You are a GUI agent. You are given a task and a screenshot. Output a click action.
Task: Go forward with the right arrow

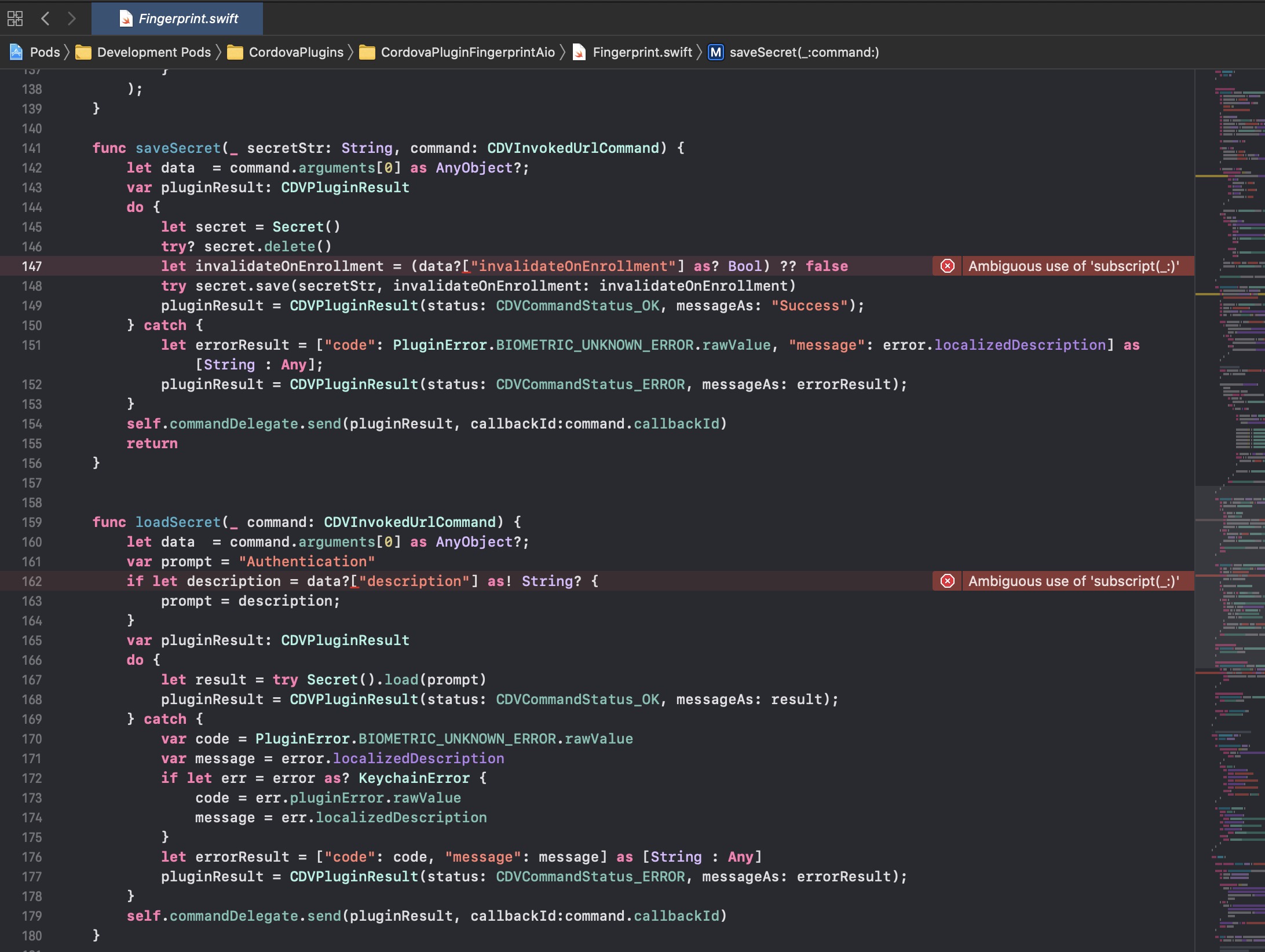pyautogui.click(x=71, y=19)
